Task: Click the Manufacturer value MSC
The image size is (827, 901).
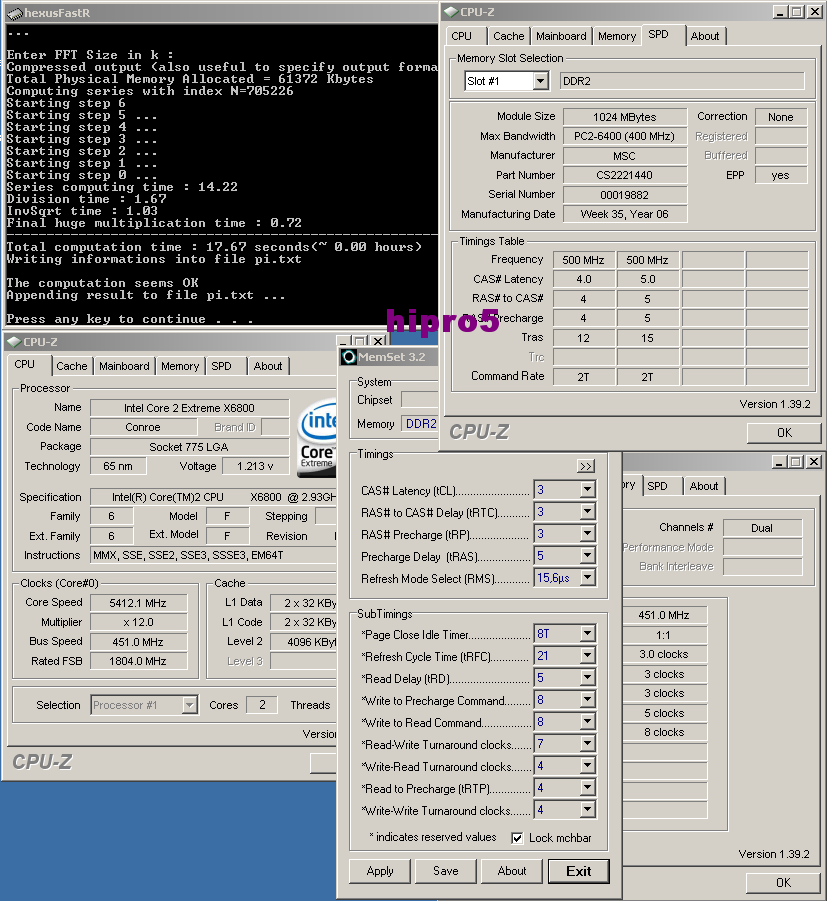Action: coord(625,156)
